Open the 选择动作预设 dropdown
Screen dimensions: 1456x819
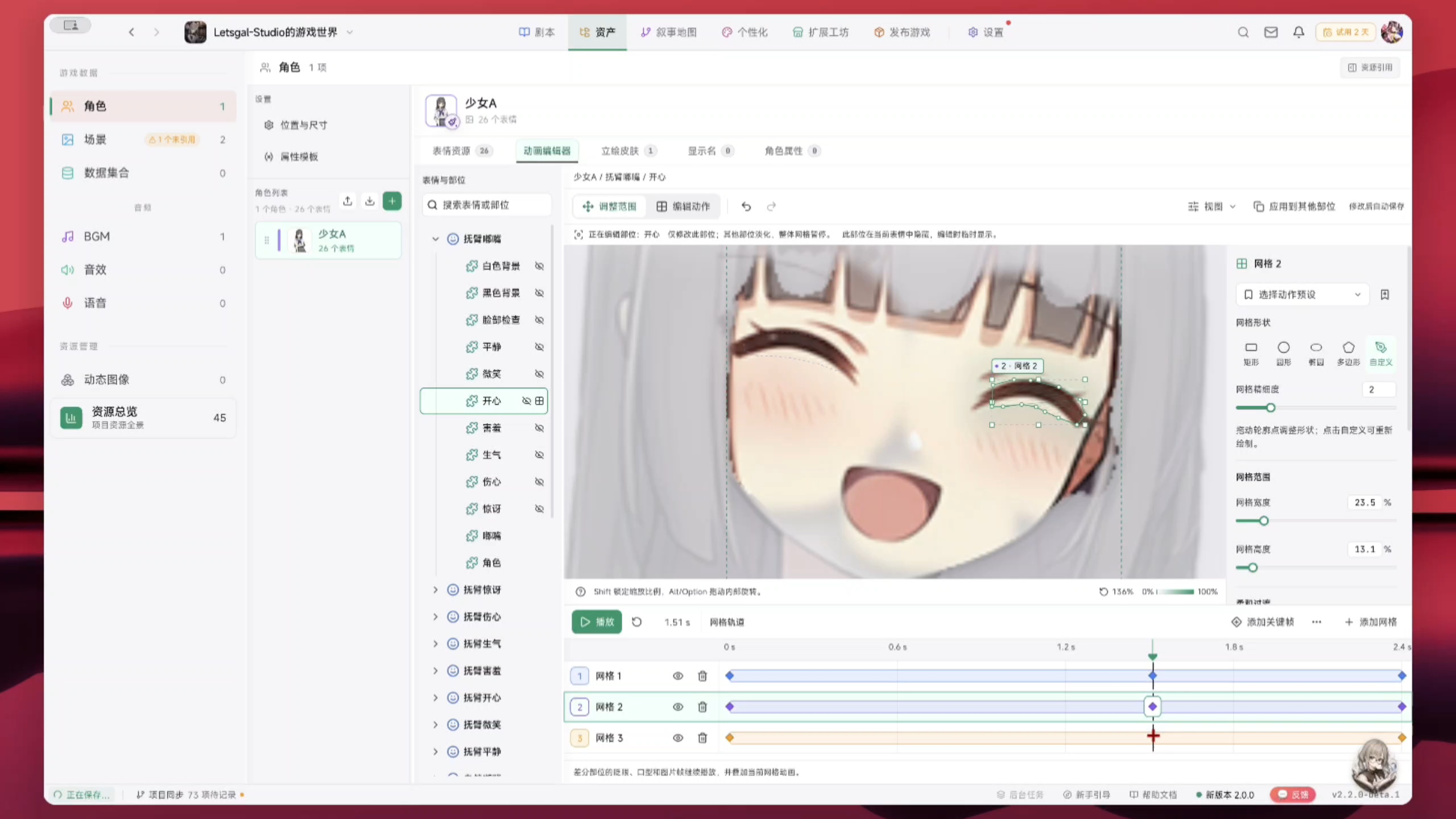pos(1302,295)
